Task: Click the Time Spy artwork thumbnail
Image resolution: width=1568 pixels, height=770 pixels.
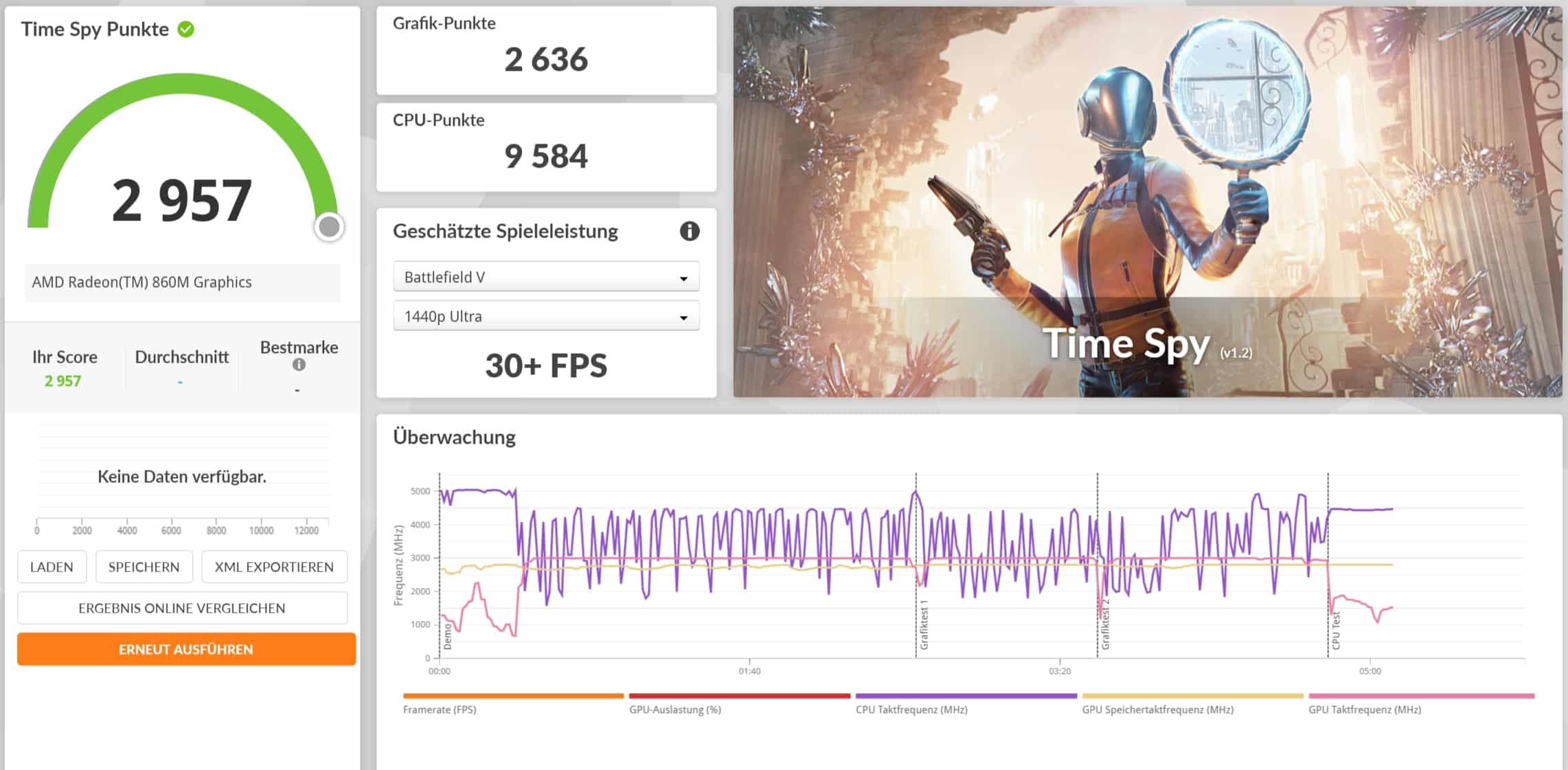Action: coord(1147,202)
